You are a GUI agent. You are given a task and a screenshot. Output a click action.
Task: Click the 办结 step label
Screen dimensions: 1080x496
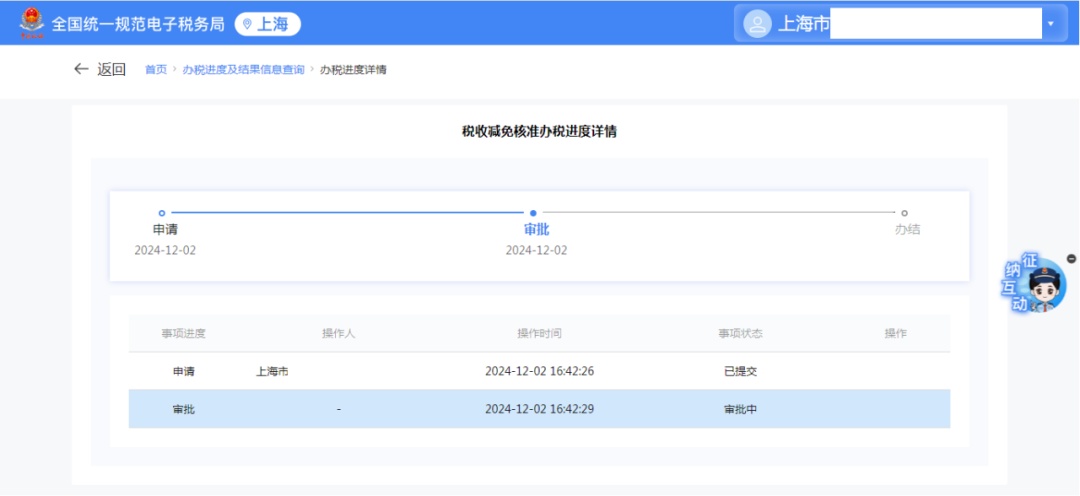907,229
